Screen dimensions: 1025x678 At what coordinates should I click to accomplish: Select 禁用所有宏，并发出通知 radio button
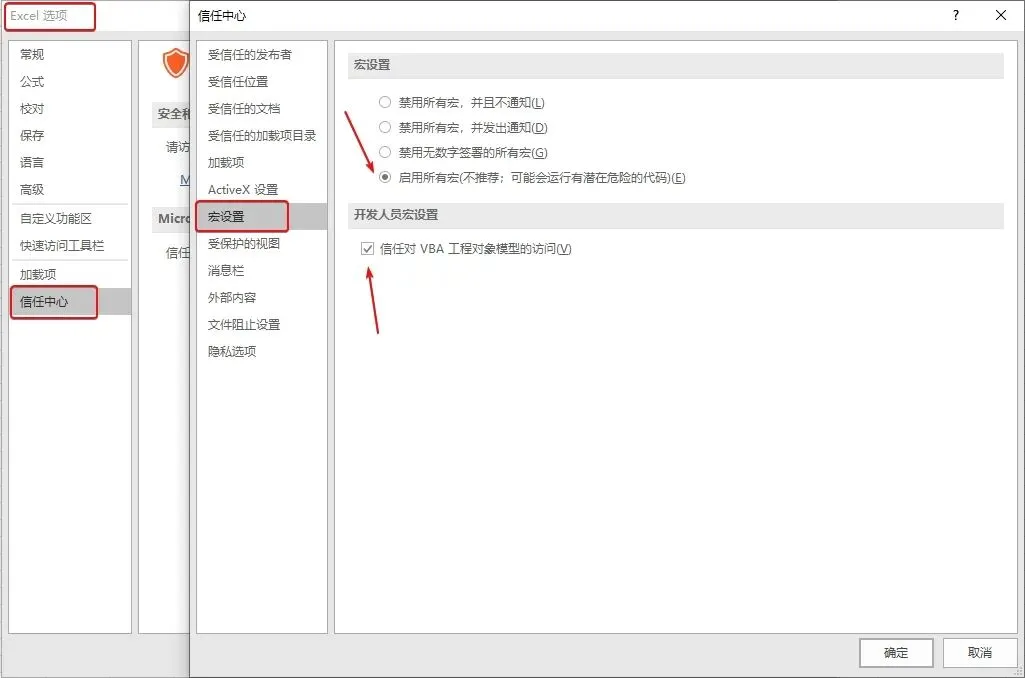(385, 127)
